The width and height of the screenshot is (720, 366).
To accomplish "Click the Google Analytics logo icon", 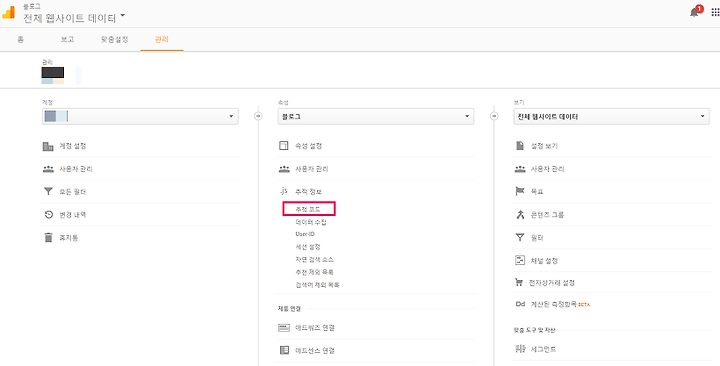I will click(8, 12).
